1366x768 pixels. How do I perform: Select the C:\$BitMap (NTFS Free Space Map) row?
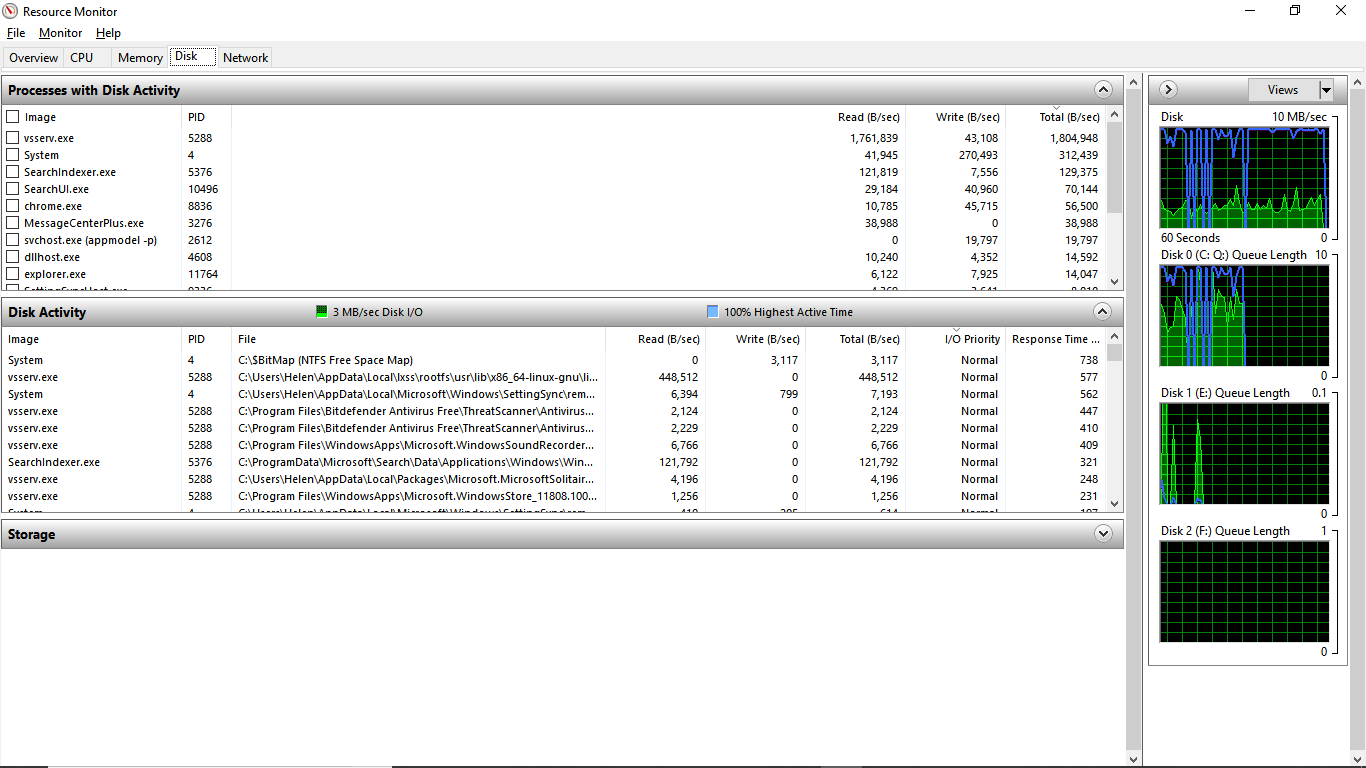coord(553,360)
